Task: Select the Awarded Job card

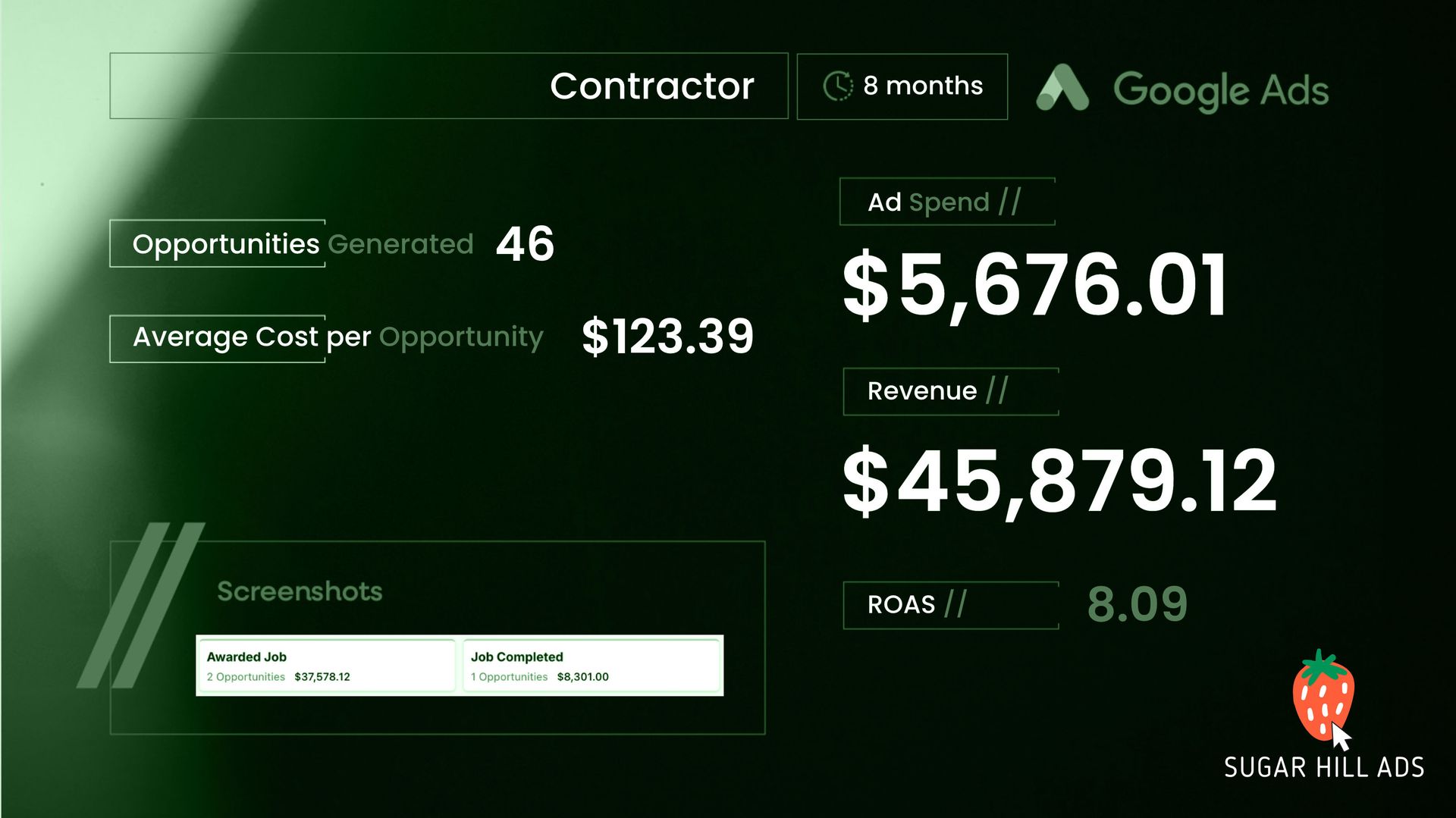Action: click(x=327, y=666)
